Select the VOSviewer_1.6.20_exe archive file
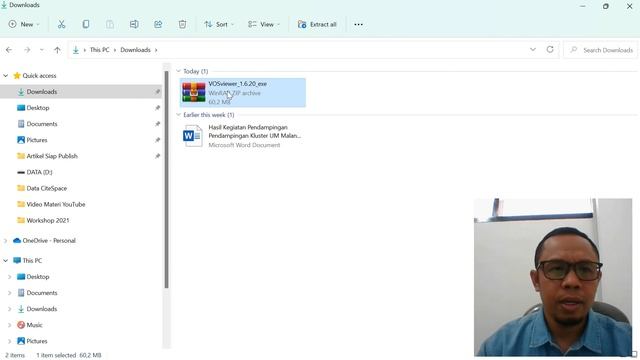Viewport: 640px width, 360px height. [x=243, y=93]
